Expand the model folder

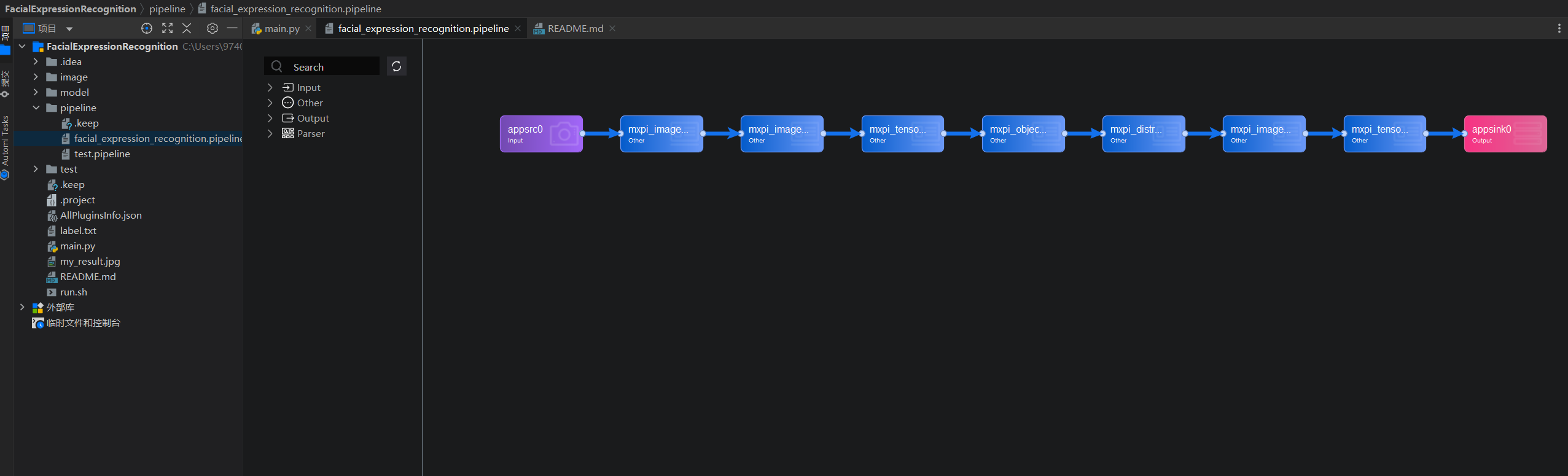tap(36, 92)
